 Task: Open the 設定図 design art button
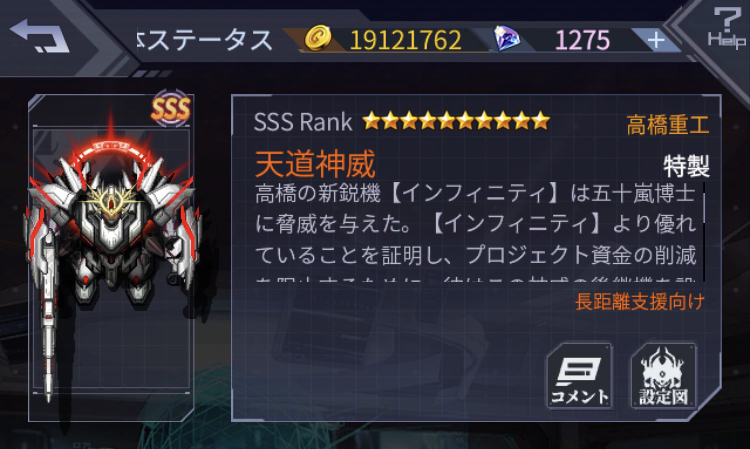tap(663, 376)
